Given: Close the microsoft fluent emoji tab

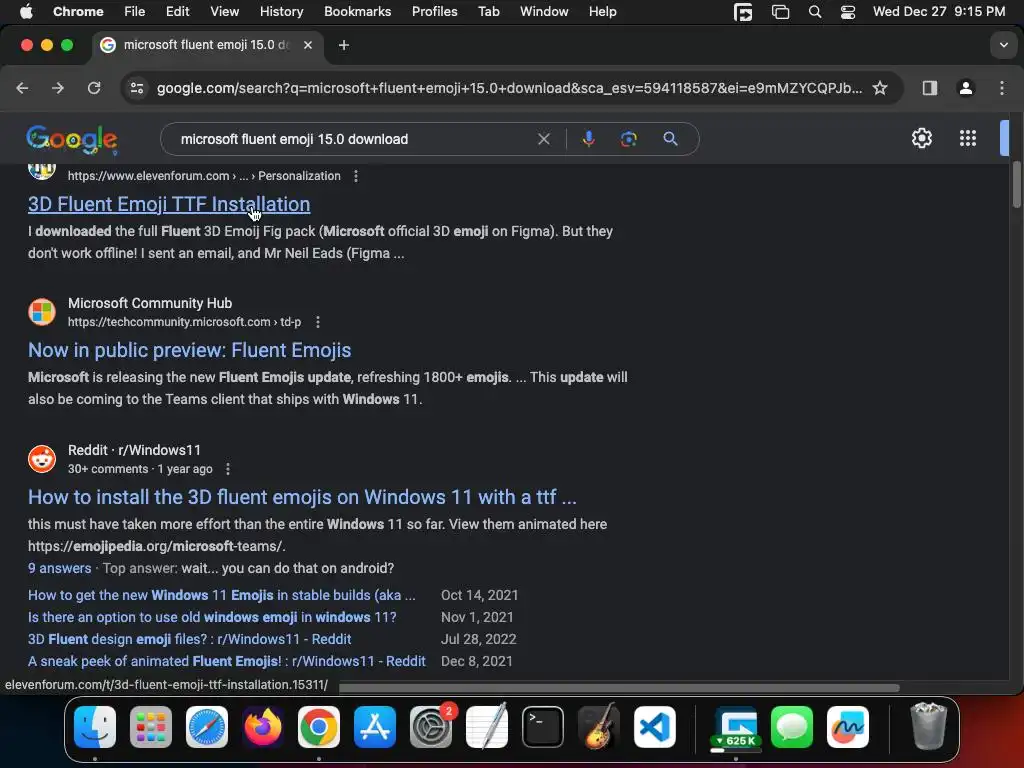Looking at the screenshot, I should pos(308,45).
